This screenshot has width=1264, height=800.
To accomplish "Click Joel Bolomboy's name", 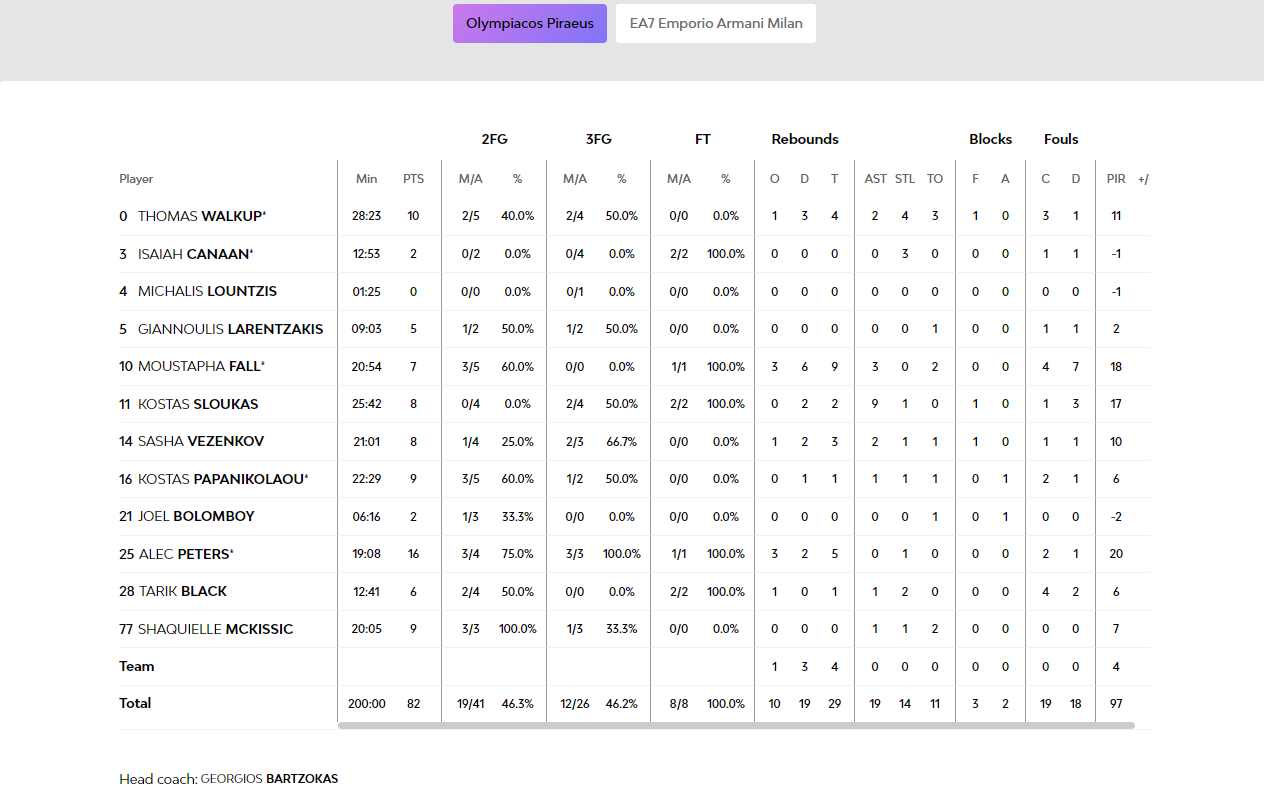I will click(195, 516).
